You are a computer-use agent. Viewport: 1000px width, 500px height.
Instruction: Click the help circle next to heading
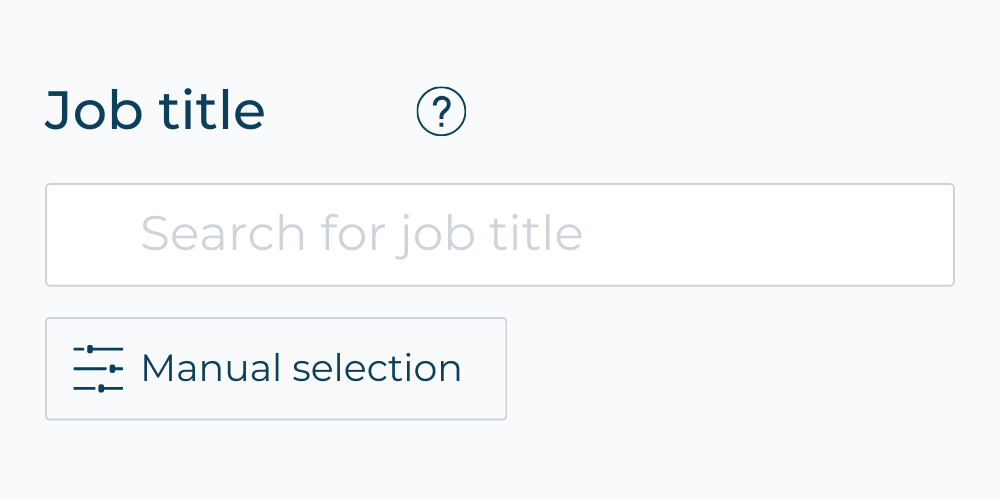pyautogui.click(x=441, y=112)
